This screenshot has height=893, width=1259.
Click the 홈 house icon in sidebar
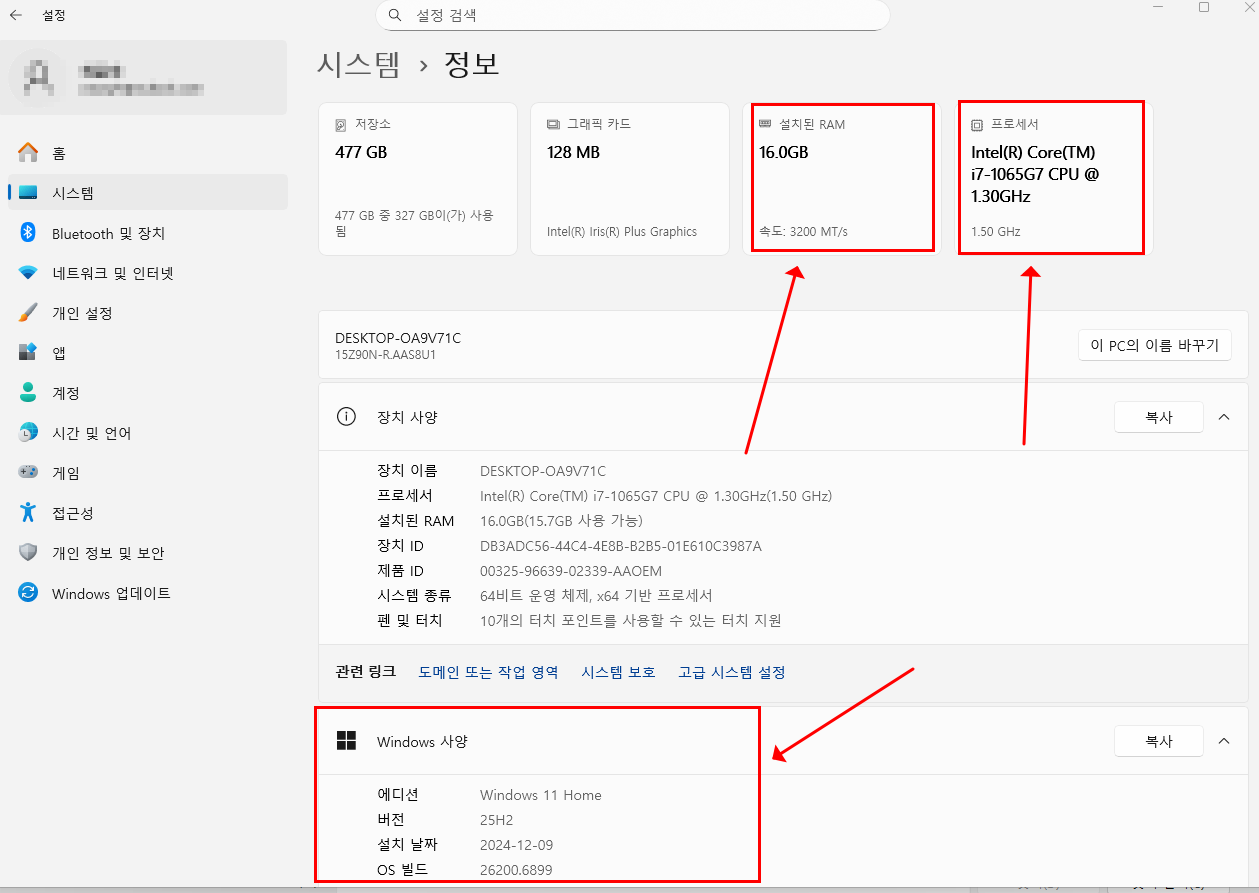point(28,153)
